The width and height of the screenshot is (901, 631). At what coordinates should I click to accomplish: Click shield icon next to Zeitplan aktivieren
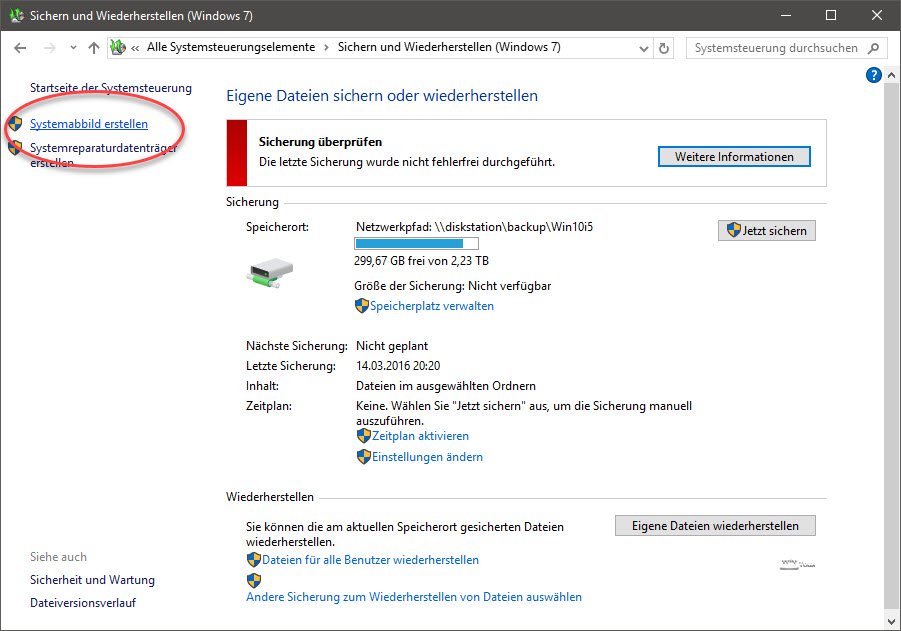coord(363,436)
